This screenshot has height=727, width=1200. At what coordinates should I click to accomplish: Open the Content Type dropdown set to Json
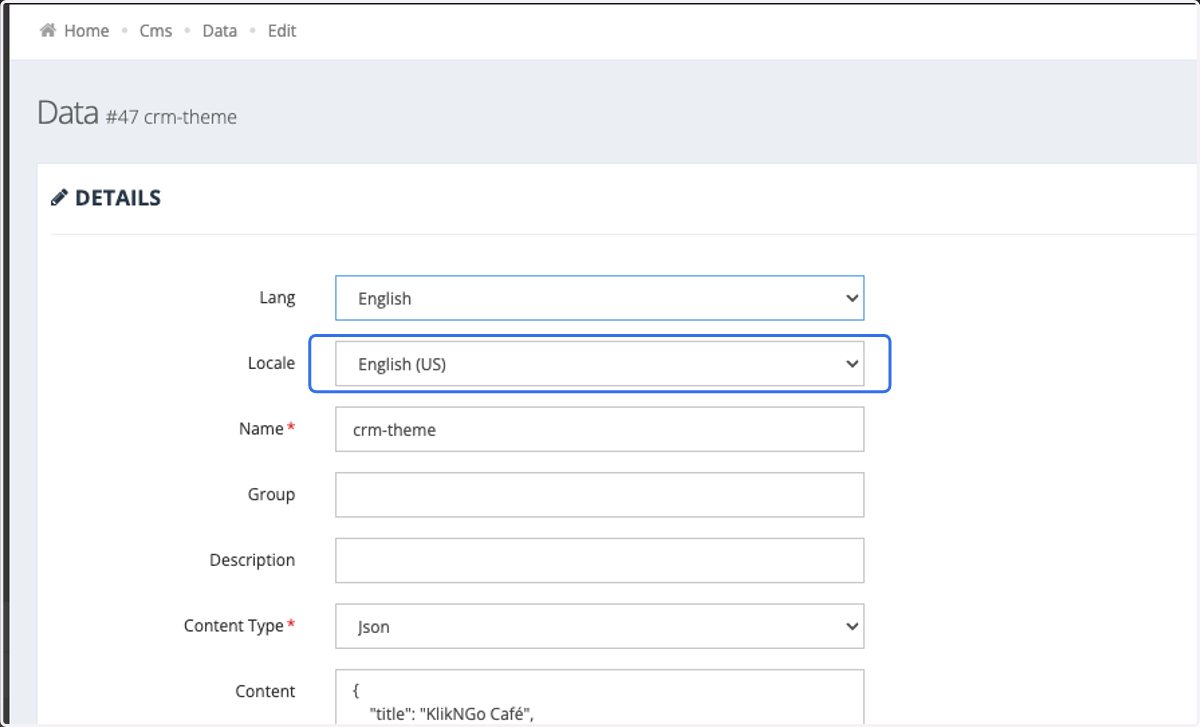600,627
